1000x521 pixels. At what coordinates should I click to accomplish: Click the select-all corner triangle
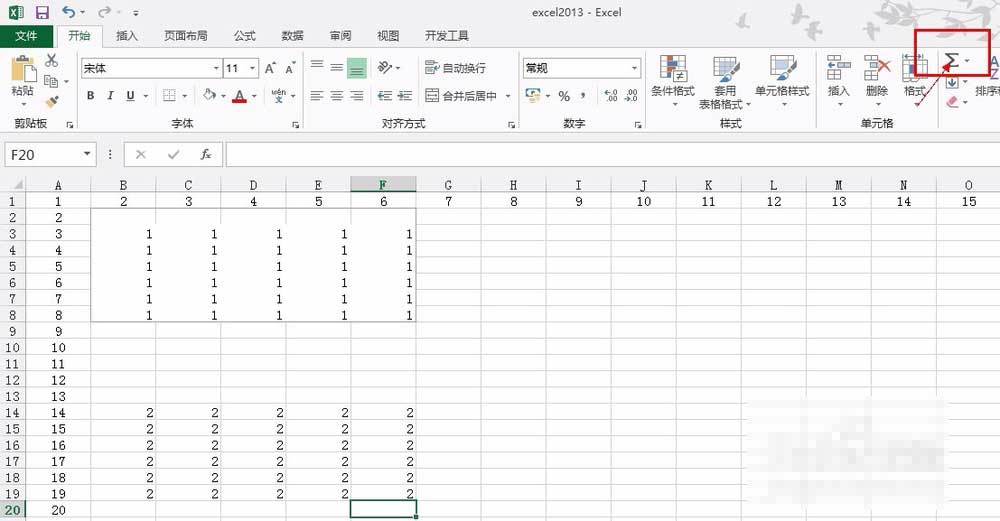[17, 185]
